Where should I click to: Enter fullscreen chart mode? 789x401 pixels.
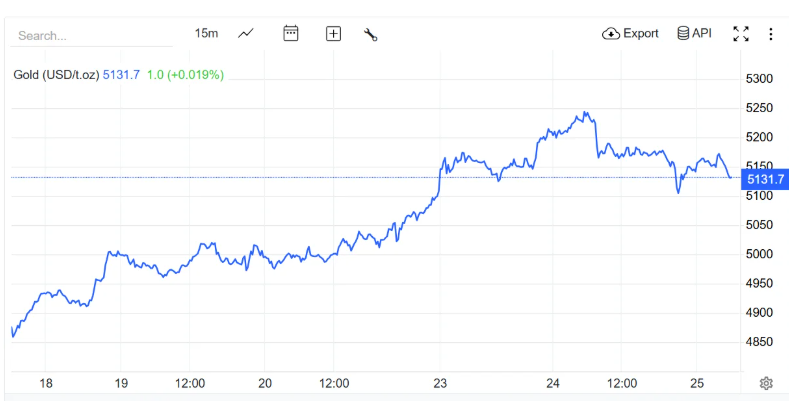click(x=741, y=33)
